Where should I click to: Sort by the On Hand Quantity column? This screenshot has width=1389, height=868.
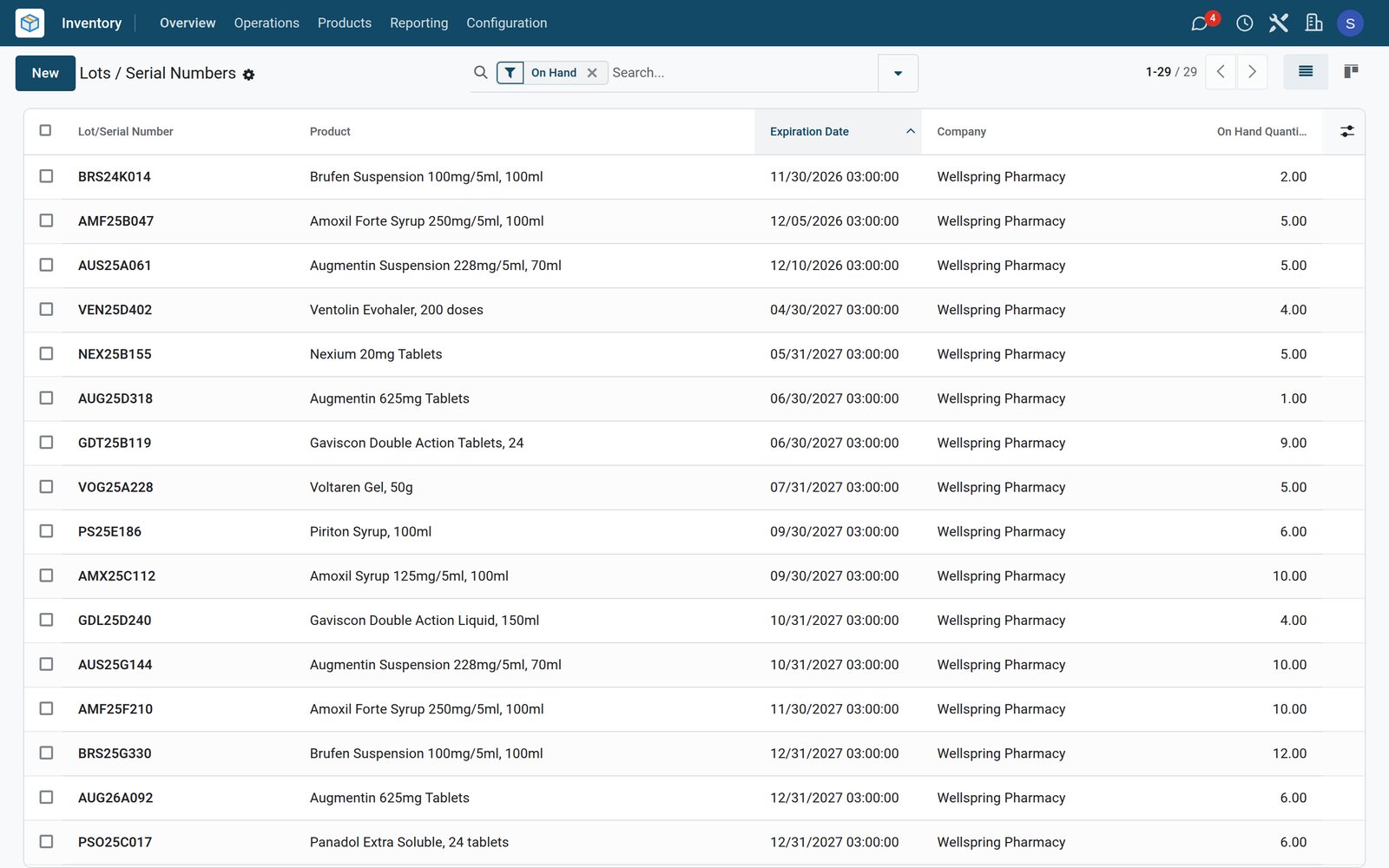point(1261,132)
